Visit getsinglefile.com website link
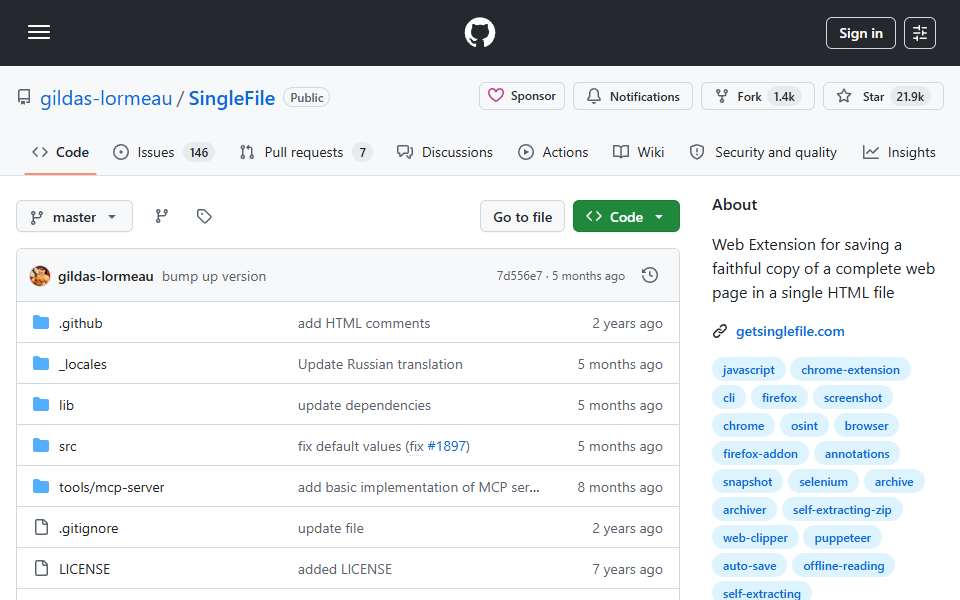 click(x=790, y=331)
